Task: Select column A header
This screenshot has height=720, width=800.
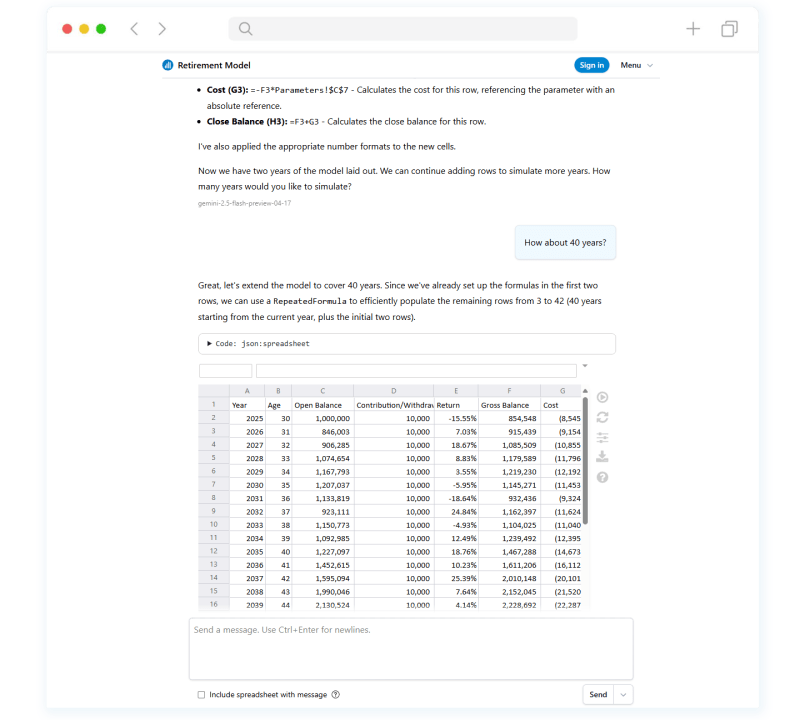Action: (247, 391)
